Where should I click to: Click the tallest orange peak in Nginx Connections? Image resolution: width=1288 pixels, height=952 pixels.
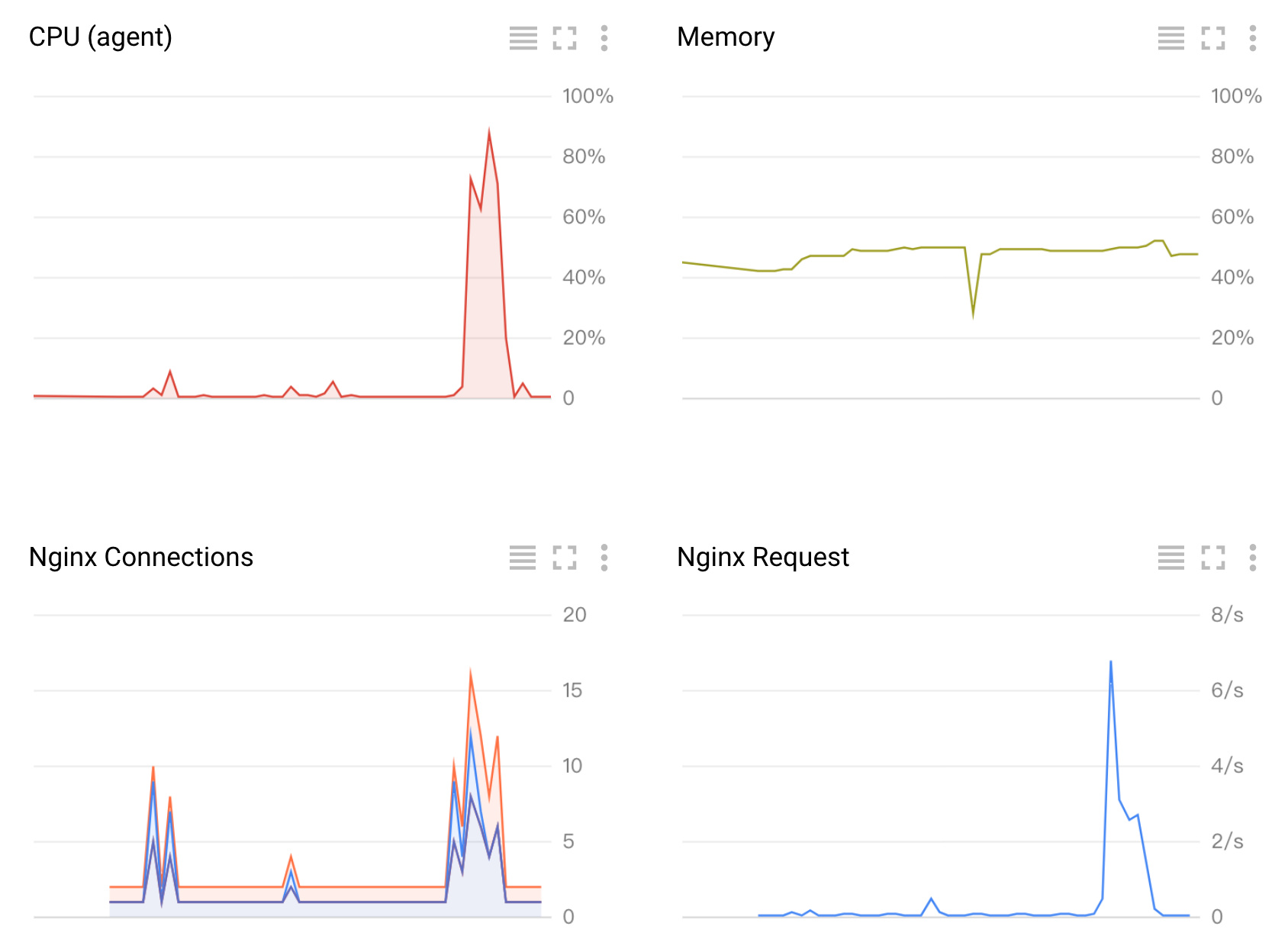click(x=470, y=672)
